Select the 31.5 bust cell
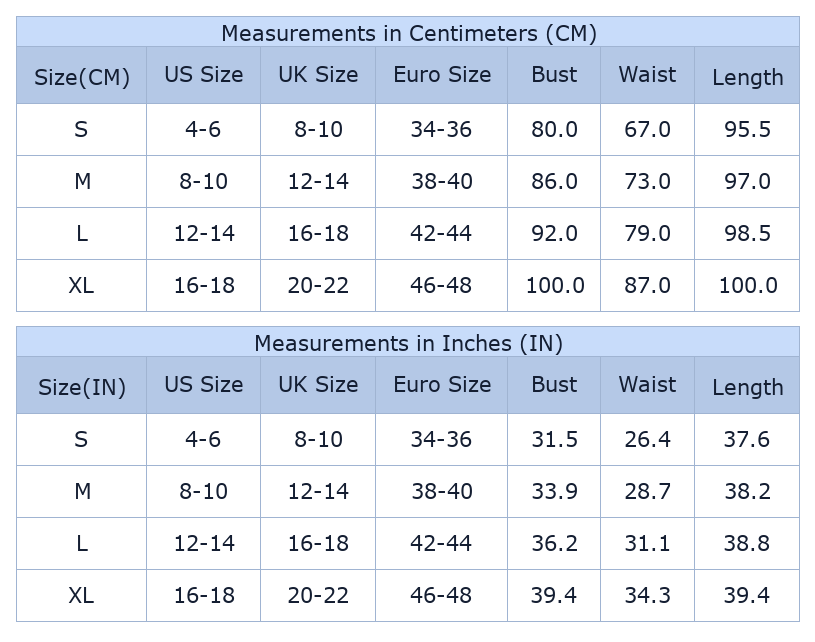Screen dimensions: 815x642 [x=554, y=440]
